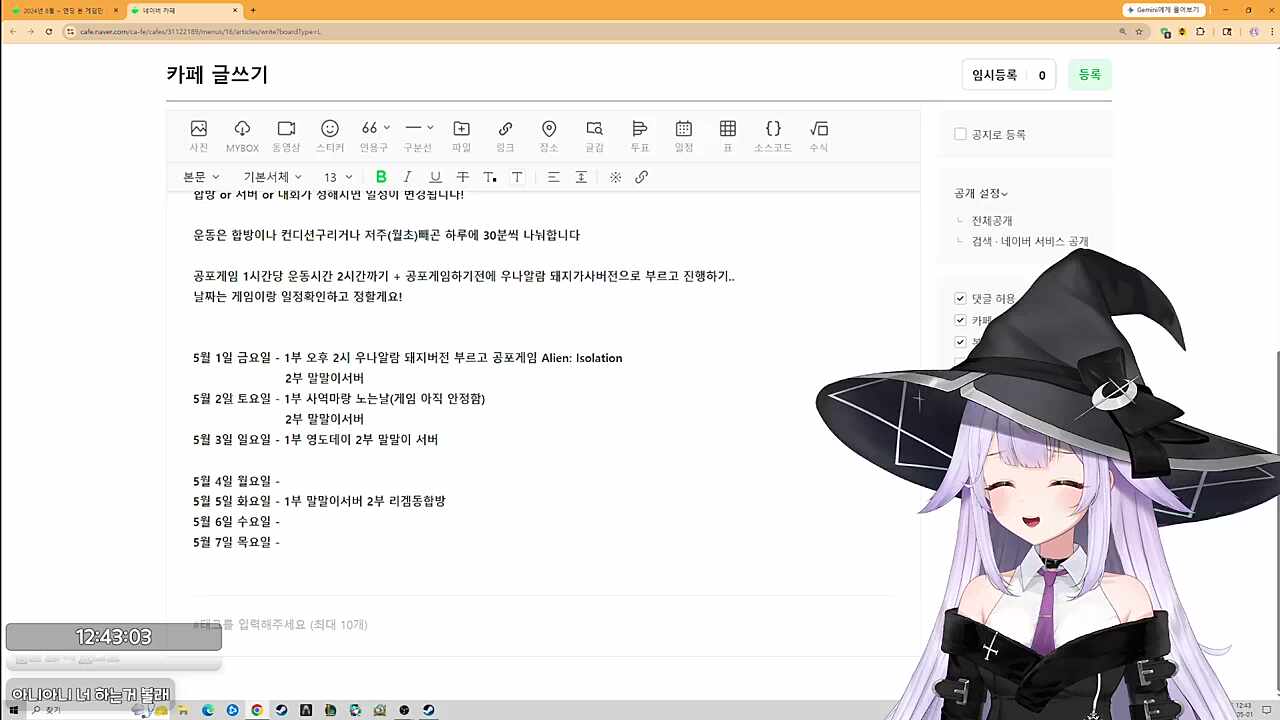Open the text color picker
Viewport: 1280px width, 720px height.
click(x=490, y=177)
